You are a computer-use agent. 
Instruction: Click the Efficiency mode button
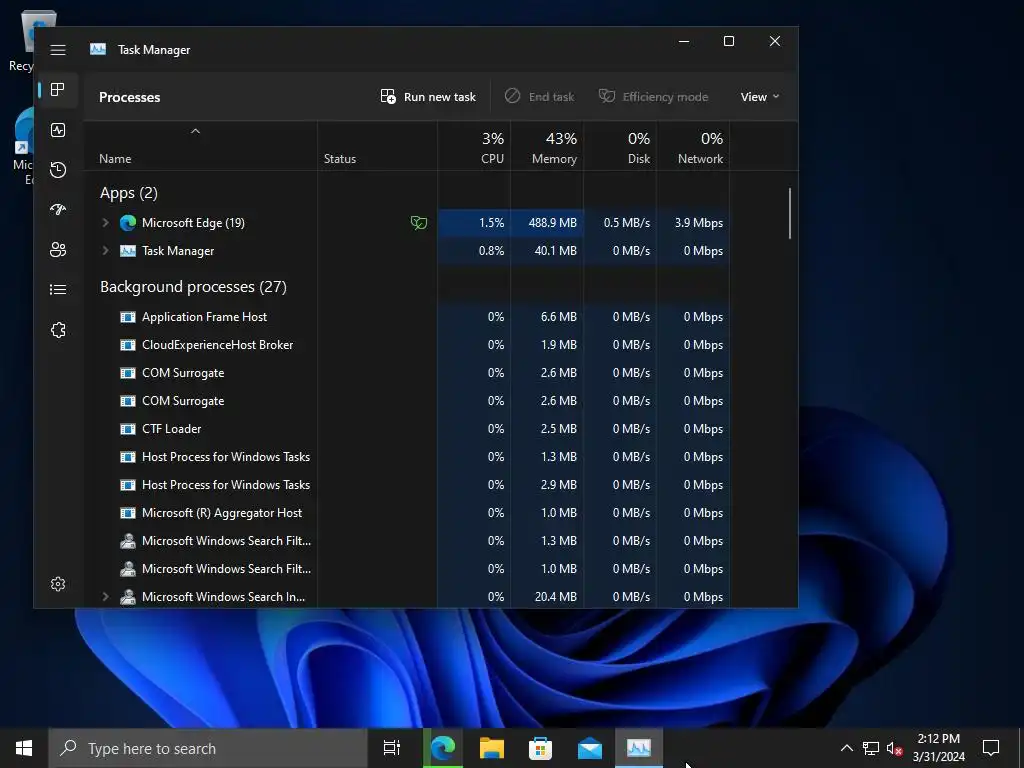[654, 97]
